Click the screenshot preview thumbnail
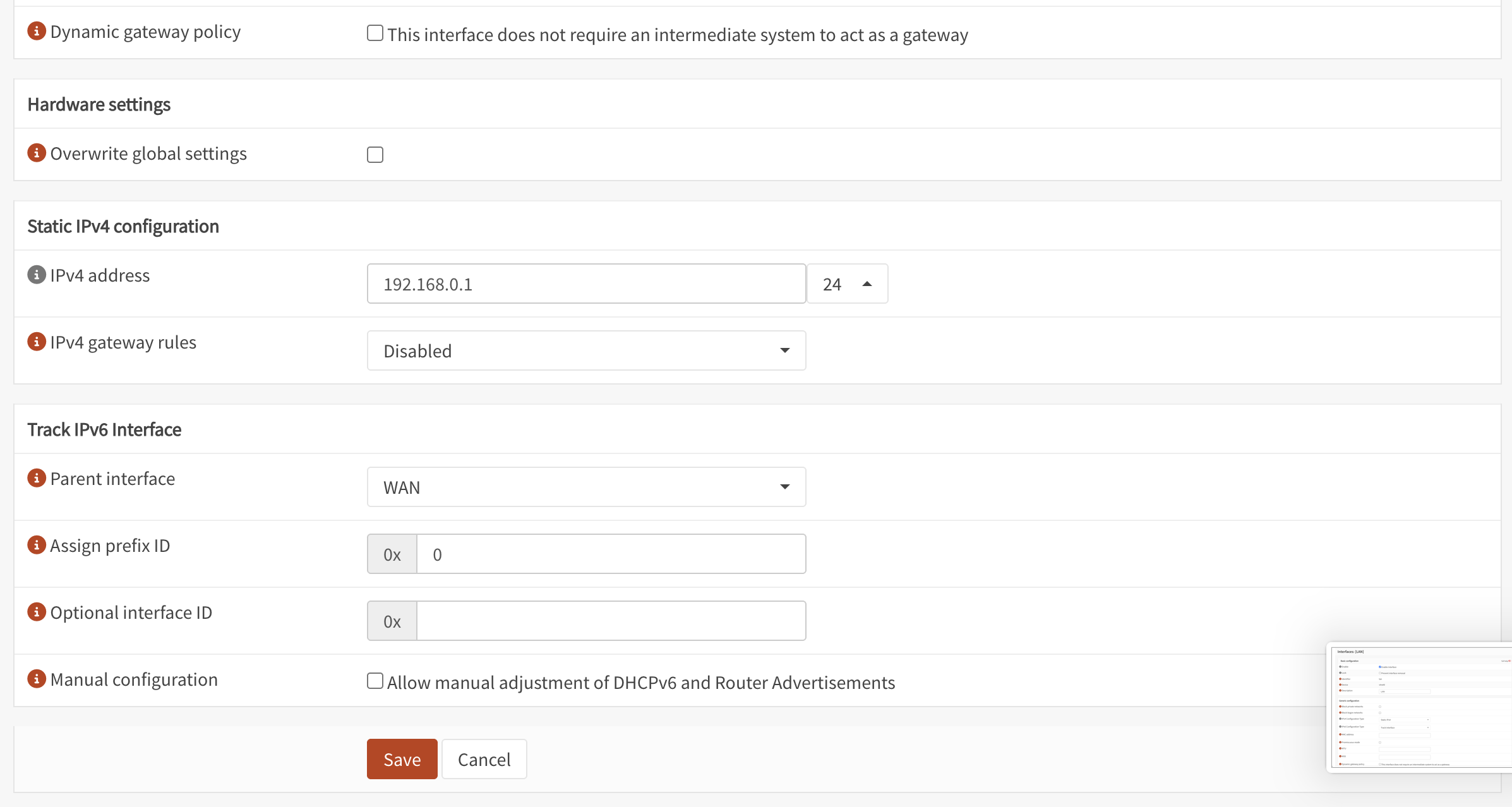This screenshot has width=1512, height=807. pyautogui.click(x=1420, y=707)
